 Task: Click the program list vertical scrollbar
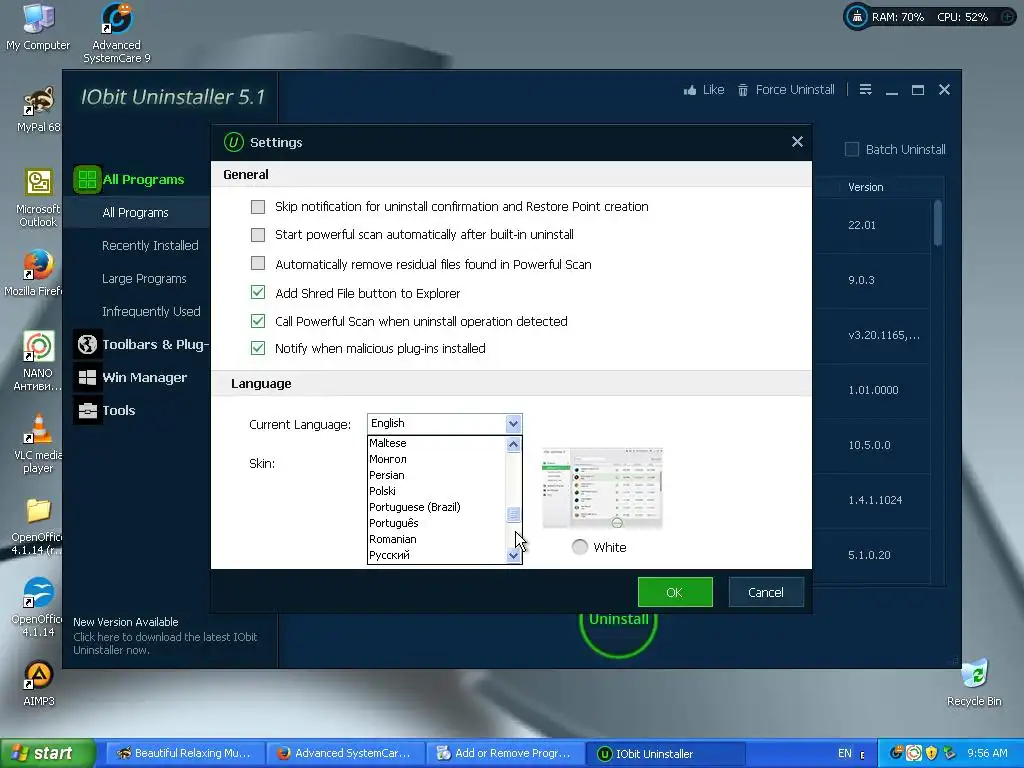938,223
